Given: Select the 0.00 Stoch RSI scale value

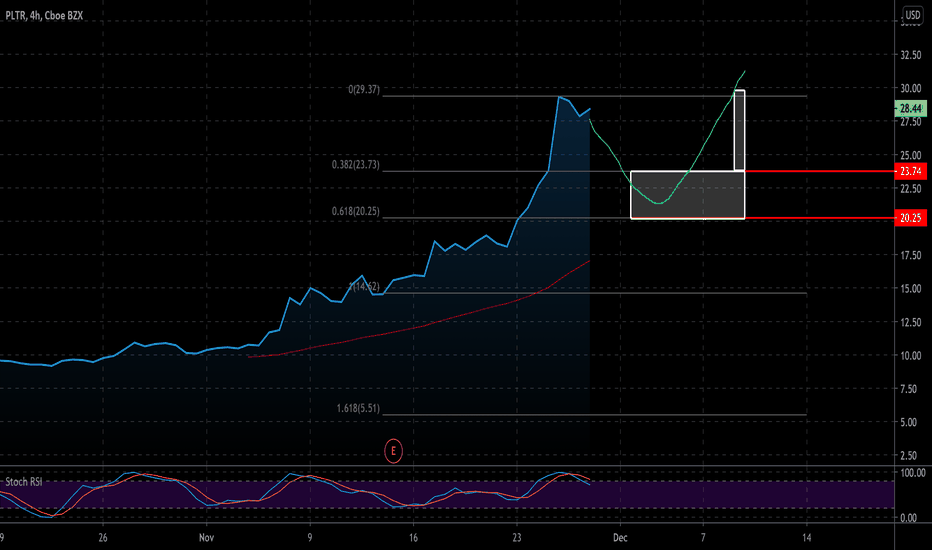Looking at the screenshot, I should click(908, 518).
